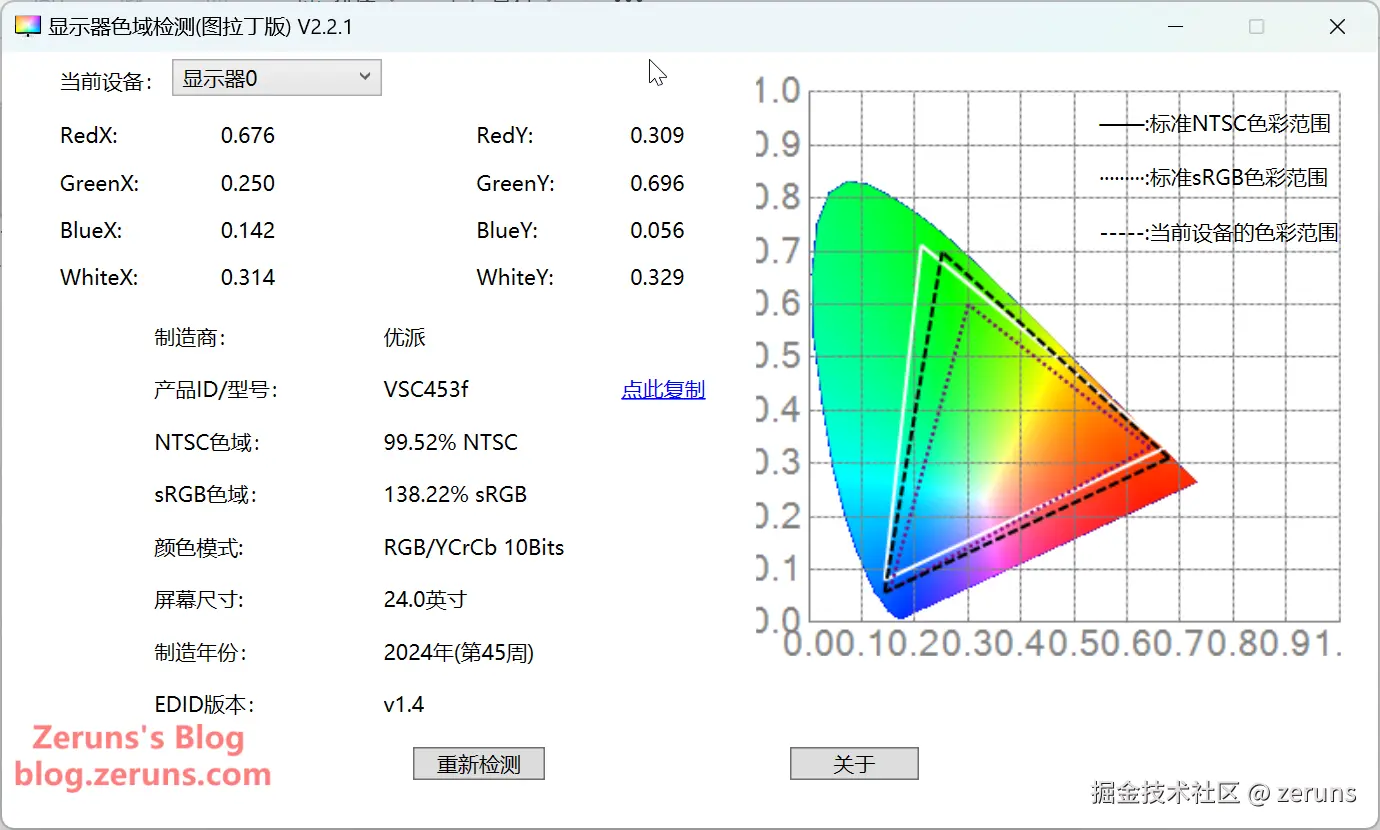The height and width of the screenshot is (830, 1380).
Task: Click the product ID VSC453f
Action: [x=426, y=390]
